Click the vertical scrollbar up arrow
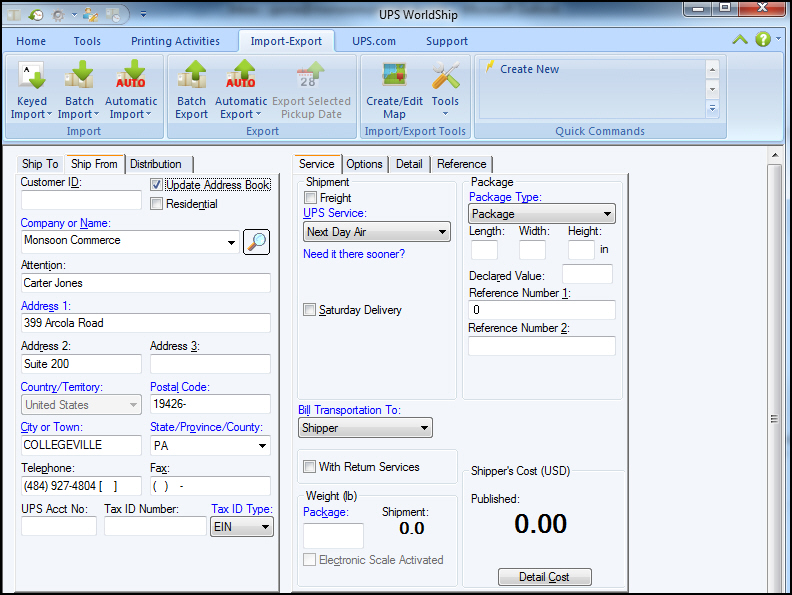The width and height of the screenshot is (792, 595). point(774,156)
